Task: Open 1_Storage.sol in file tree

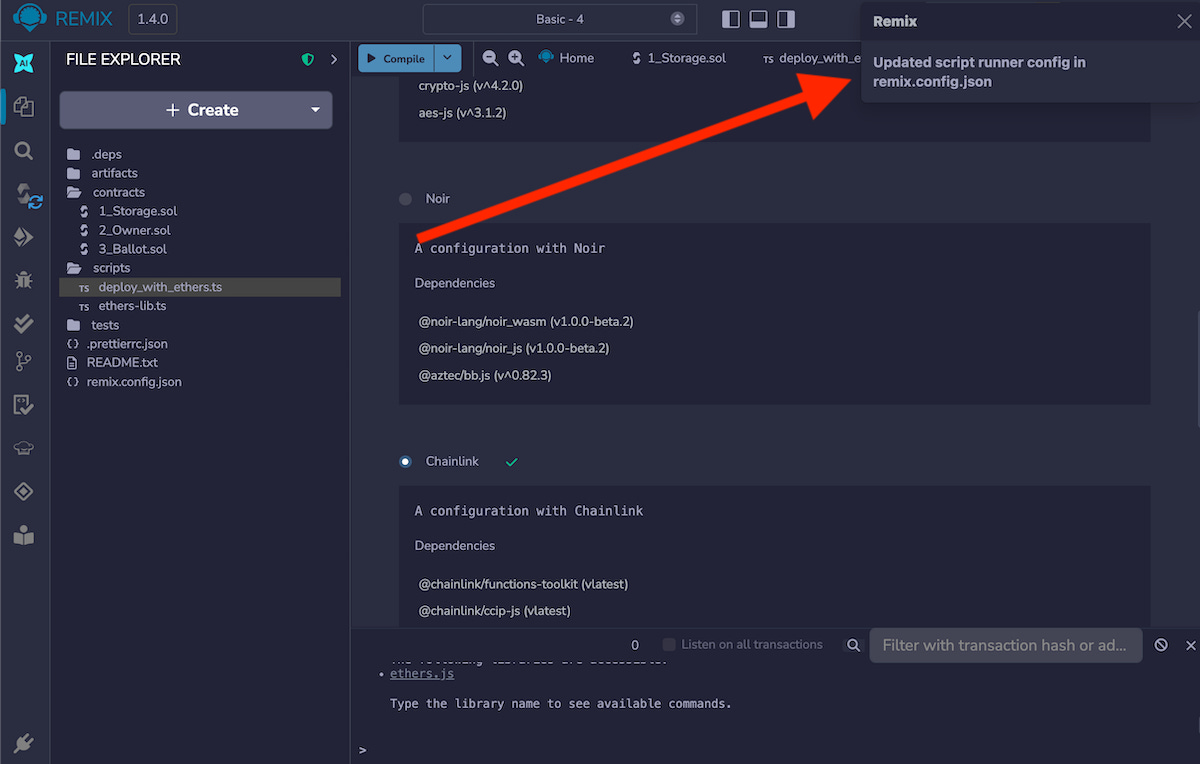Action: [138, 211]
